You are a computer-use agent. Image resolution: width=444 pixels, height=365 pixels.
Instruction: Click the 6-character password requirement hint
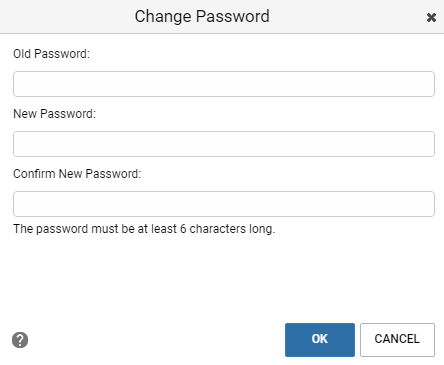pos(144,229)
